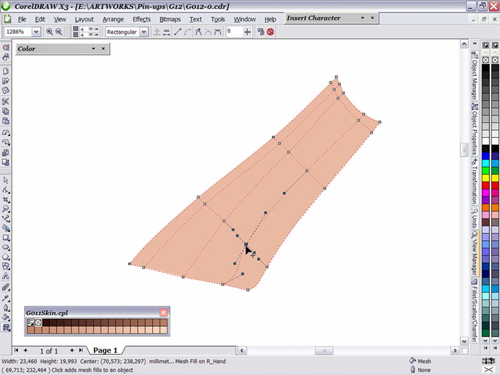The height and width of the screenshot is (375, 500).
Task: Select the Pick tool arrow in toolbox
Action: [x=6, y=180]
